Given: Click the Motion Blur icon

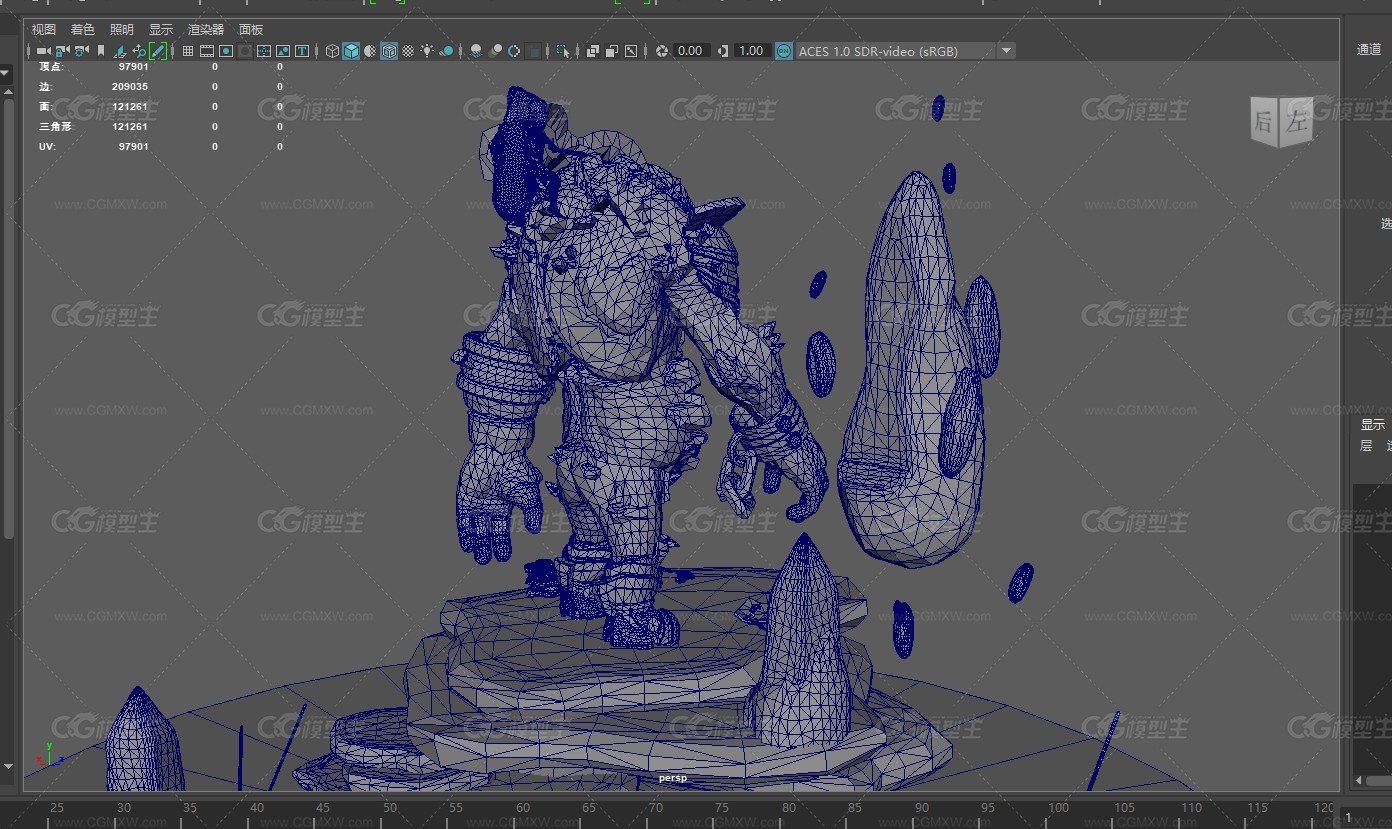Looking at the screenshot, I should [495, 51].
